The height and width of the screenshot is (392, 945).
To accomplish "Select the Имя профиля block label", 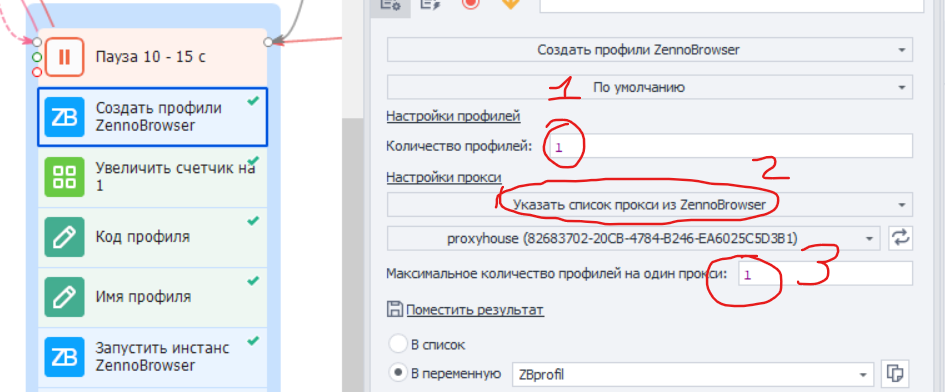I will pyautogui.click(x=143, y=297).
